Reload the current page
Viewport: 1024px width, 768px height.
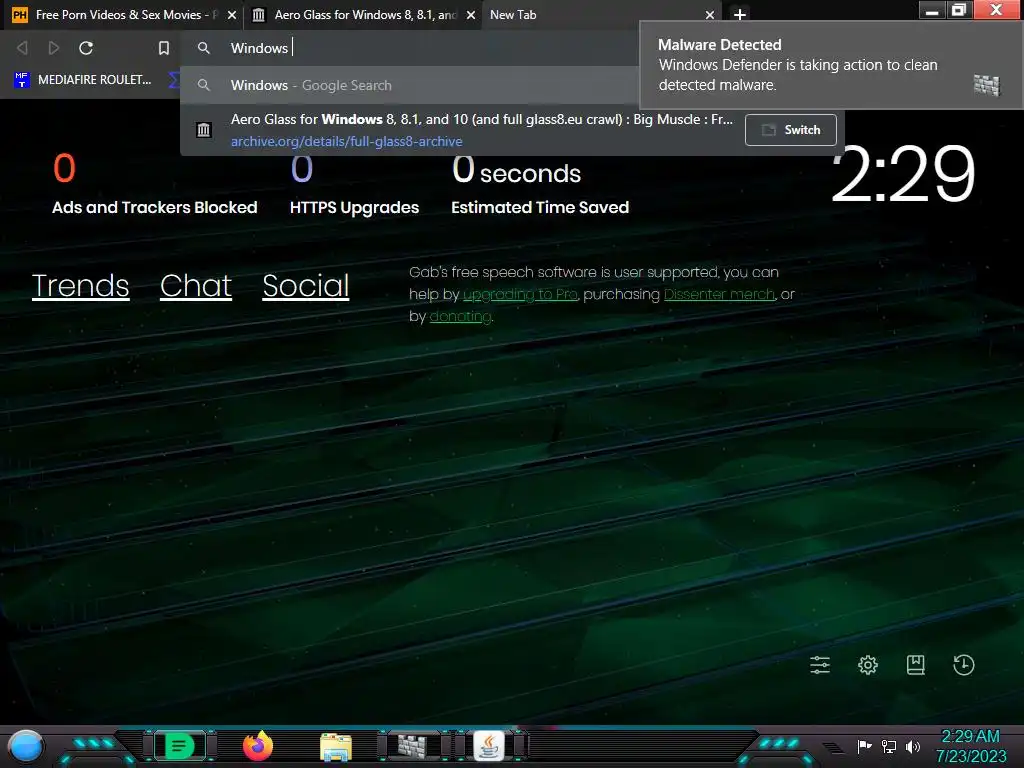click(86, 48)
